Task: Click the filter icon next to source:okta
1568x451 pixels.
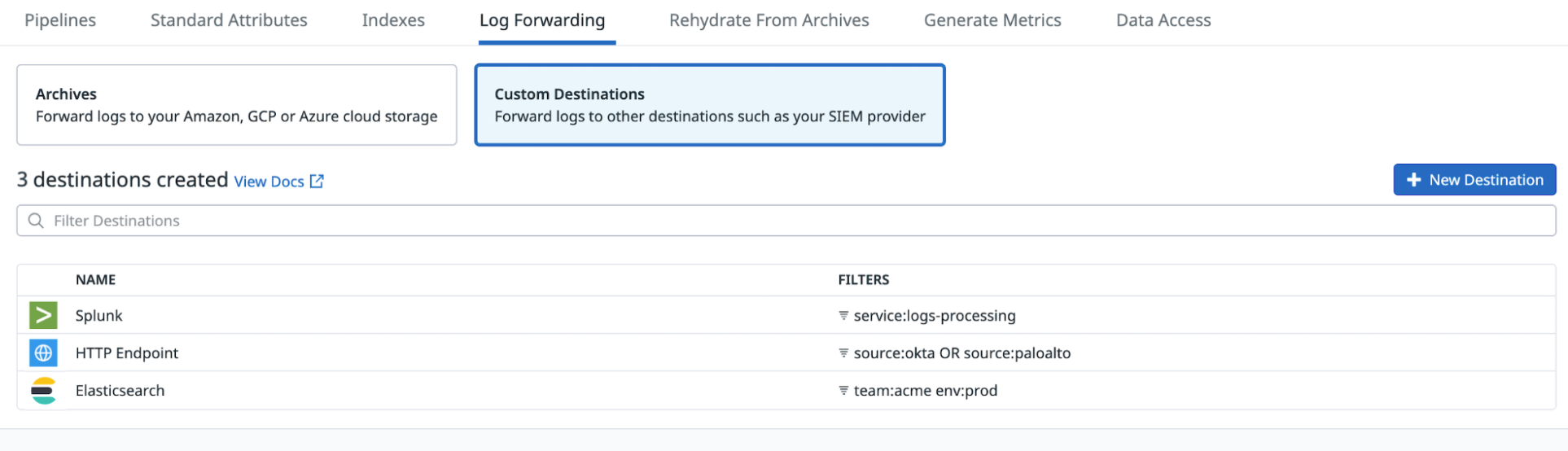Action: pyautogui.click(x=843, y=352)
